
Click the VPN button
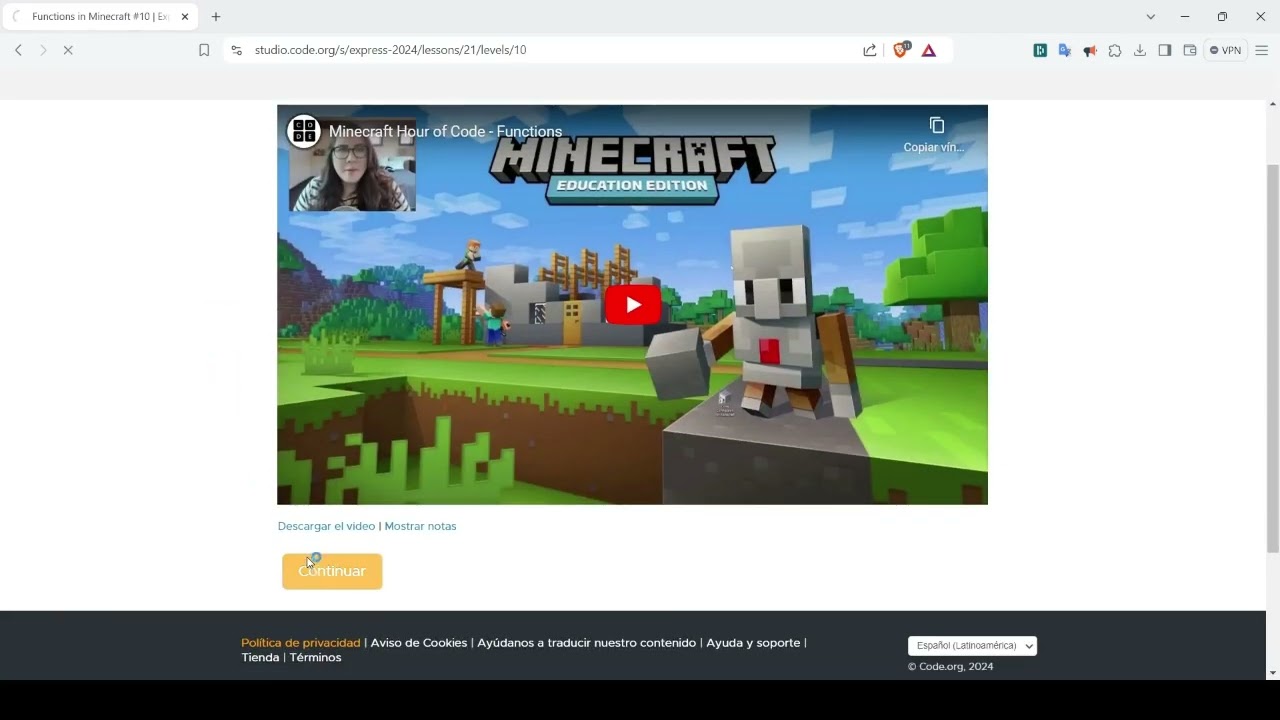tap(1225, 50)
